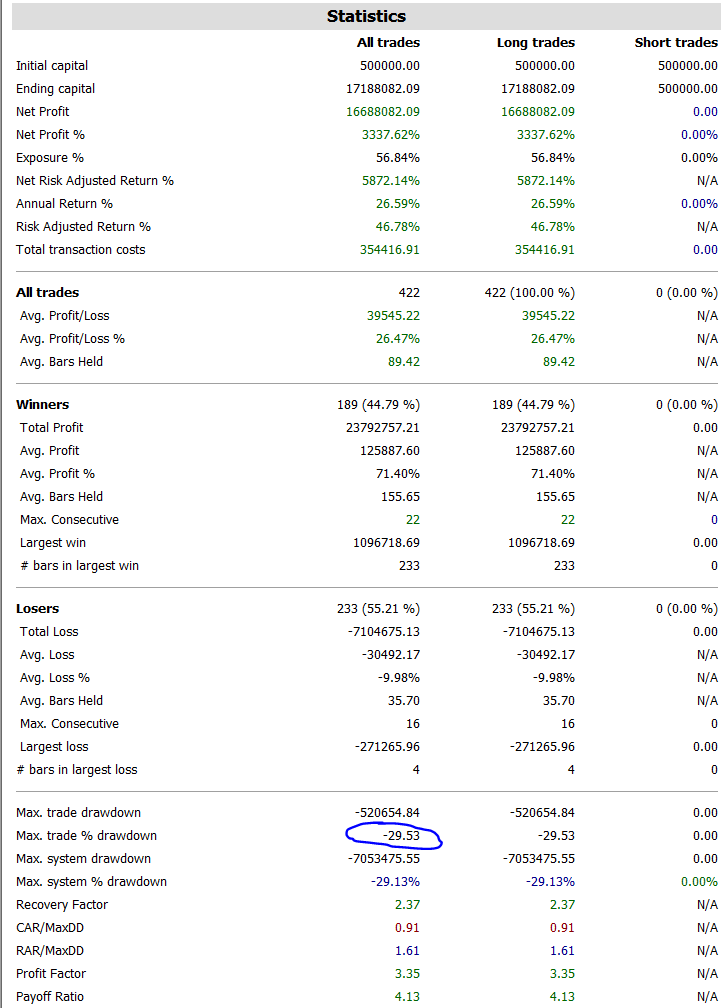Click All trades value 89.42
The height and width of the screenshot is (1008, 721).
coord(404,361)
